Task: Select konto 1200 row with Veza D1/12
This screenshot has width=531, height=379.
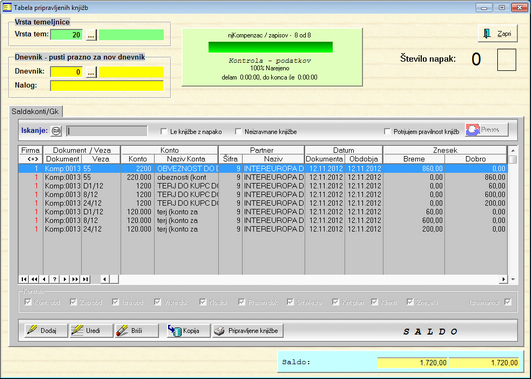Action: (263, 186)
